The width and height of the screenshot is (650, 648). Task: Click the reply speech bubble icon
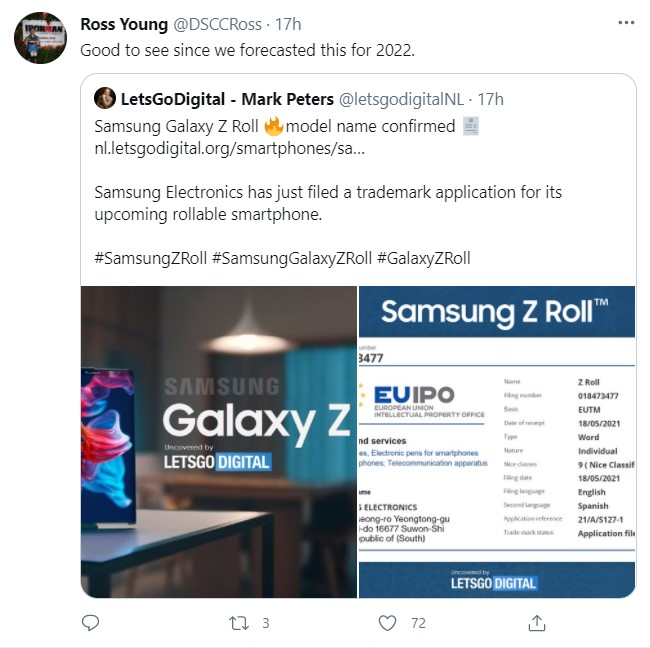pyautogui.click(x=90, y=623)
